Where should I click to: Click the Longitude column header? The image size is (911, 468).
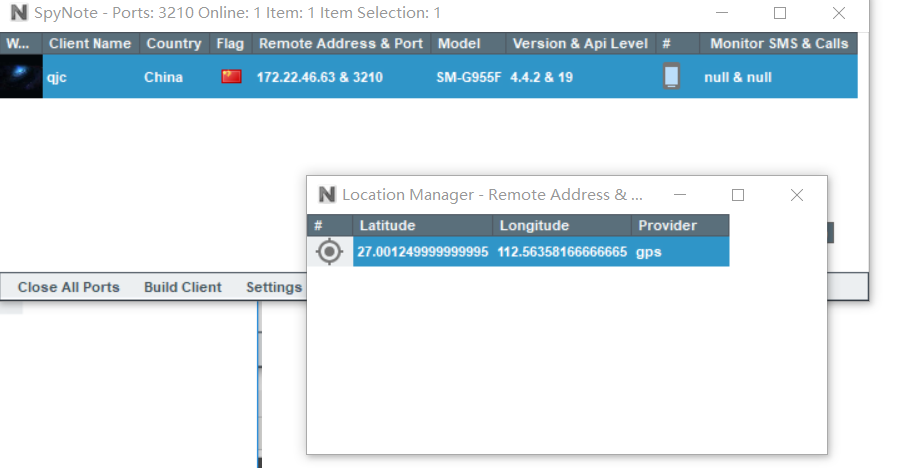point(562,225)
